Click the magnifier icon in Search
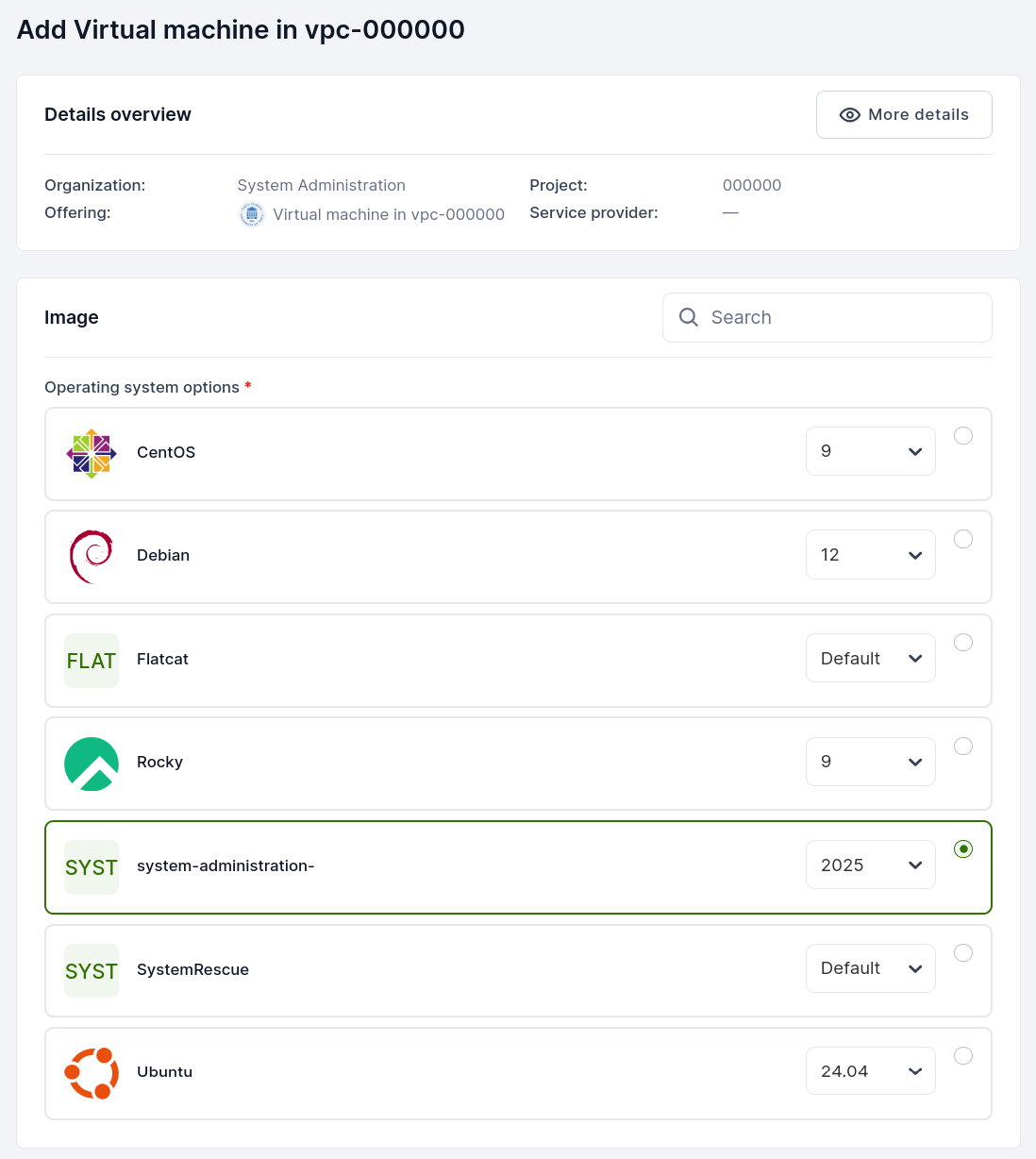The image size is (1036, 1159). point(689,317)
